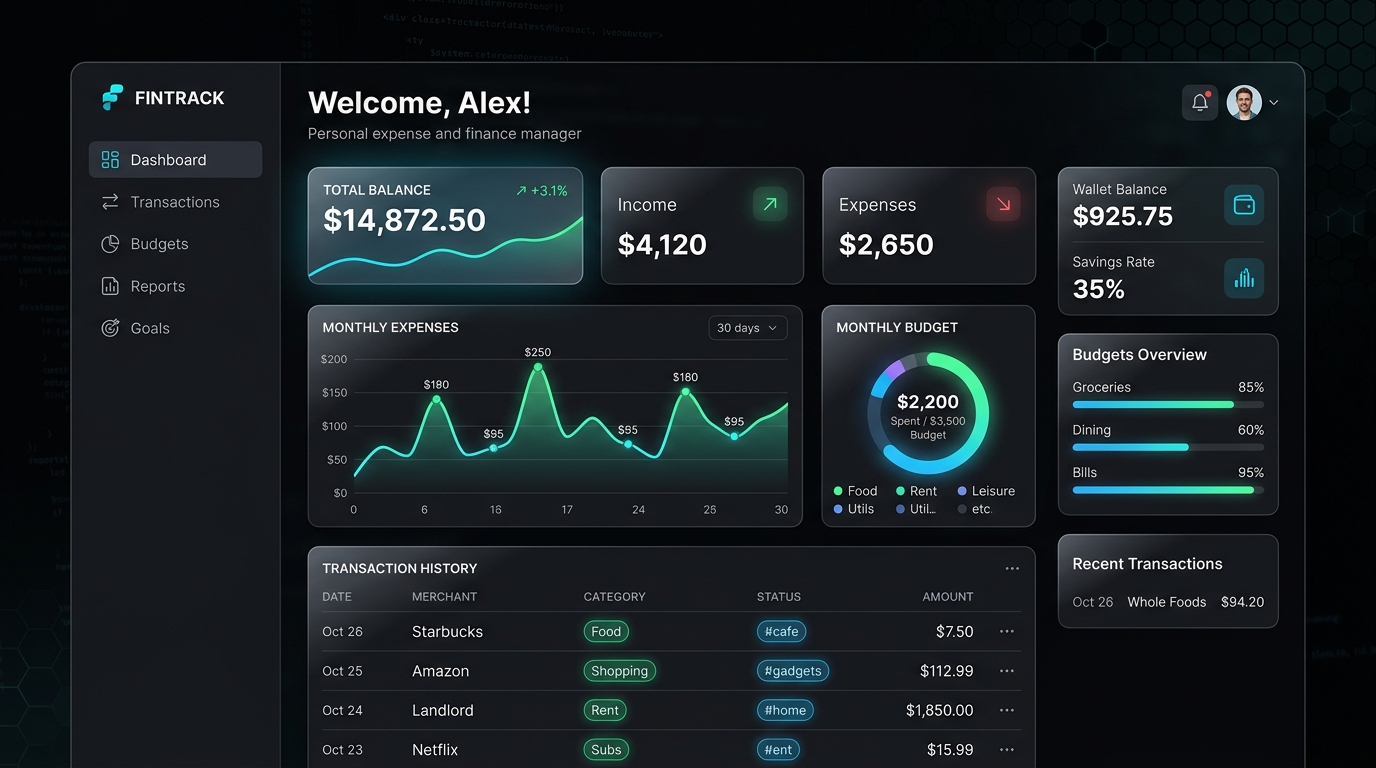Click the #ent status tag
The height and width of the screenshot is (768, 1376).
778,750
